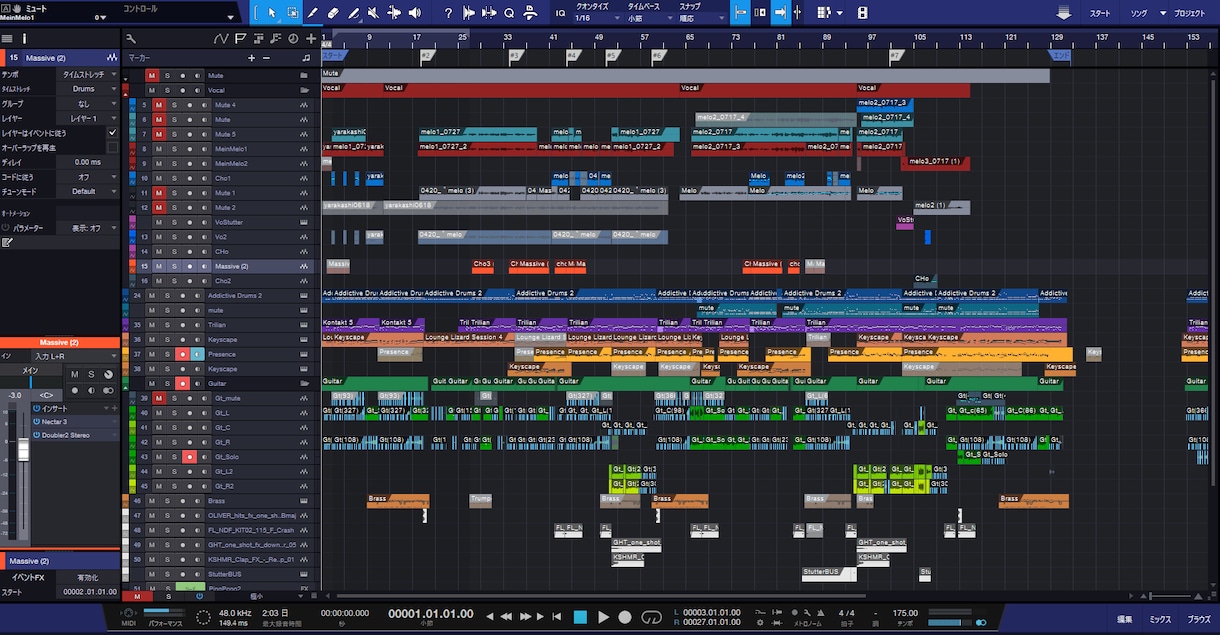Switch to the Project page
Screen dimensions: 1220x635
(1189, 14)
